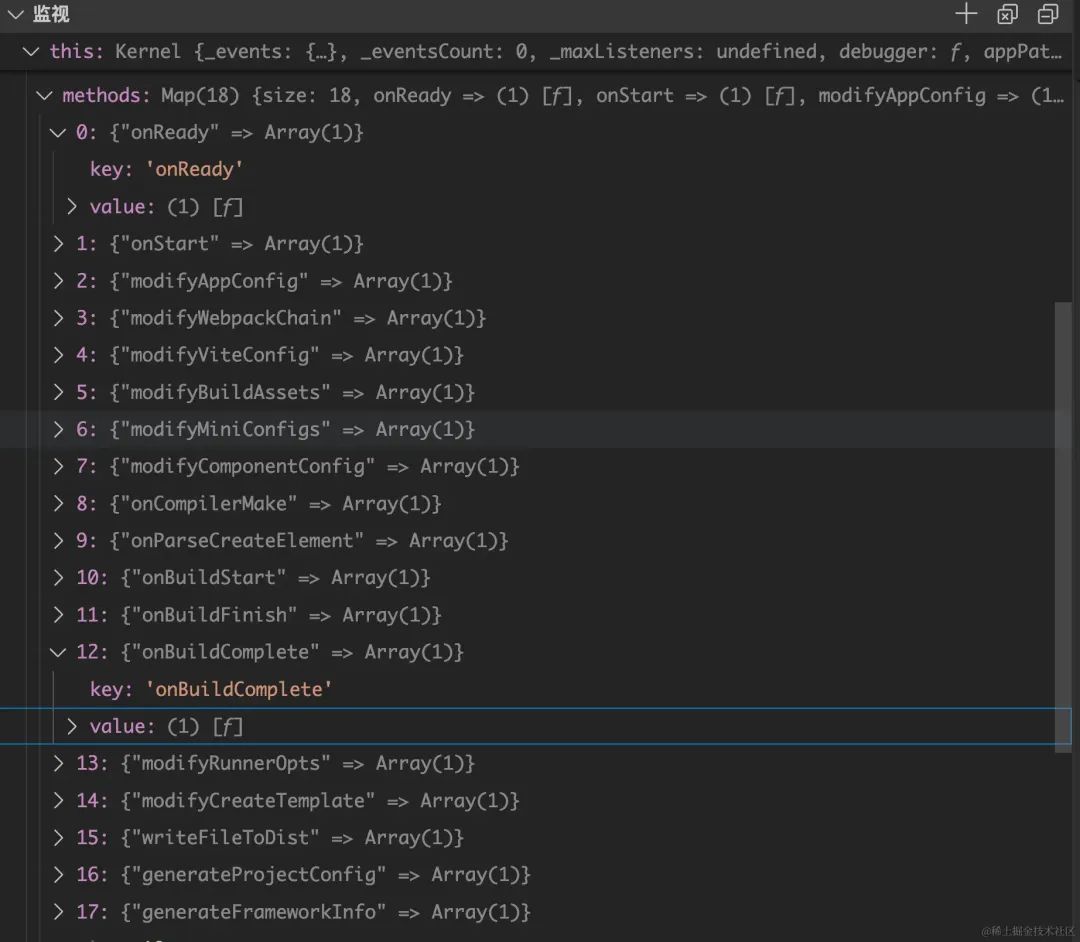Screen dimensions: 1080x942
Task: Click the watch panel vertical scrollbar
Action: (1063, 527)
